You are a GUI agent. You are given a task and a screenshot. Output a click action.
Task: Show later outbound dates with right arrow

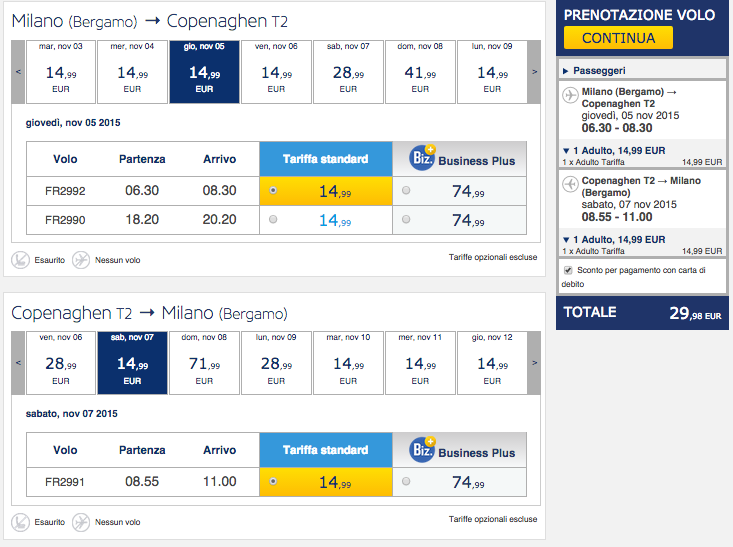tap(534, 71)
